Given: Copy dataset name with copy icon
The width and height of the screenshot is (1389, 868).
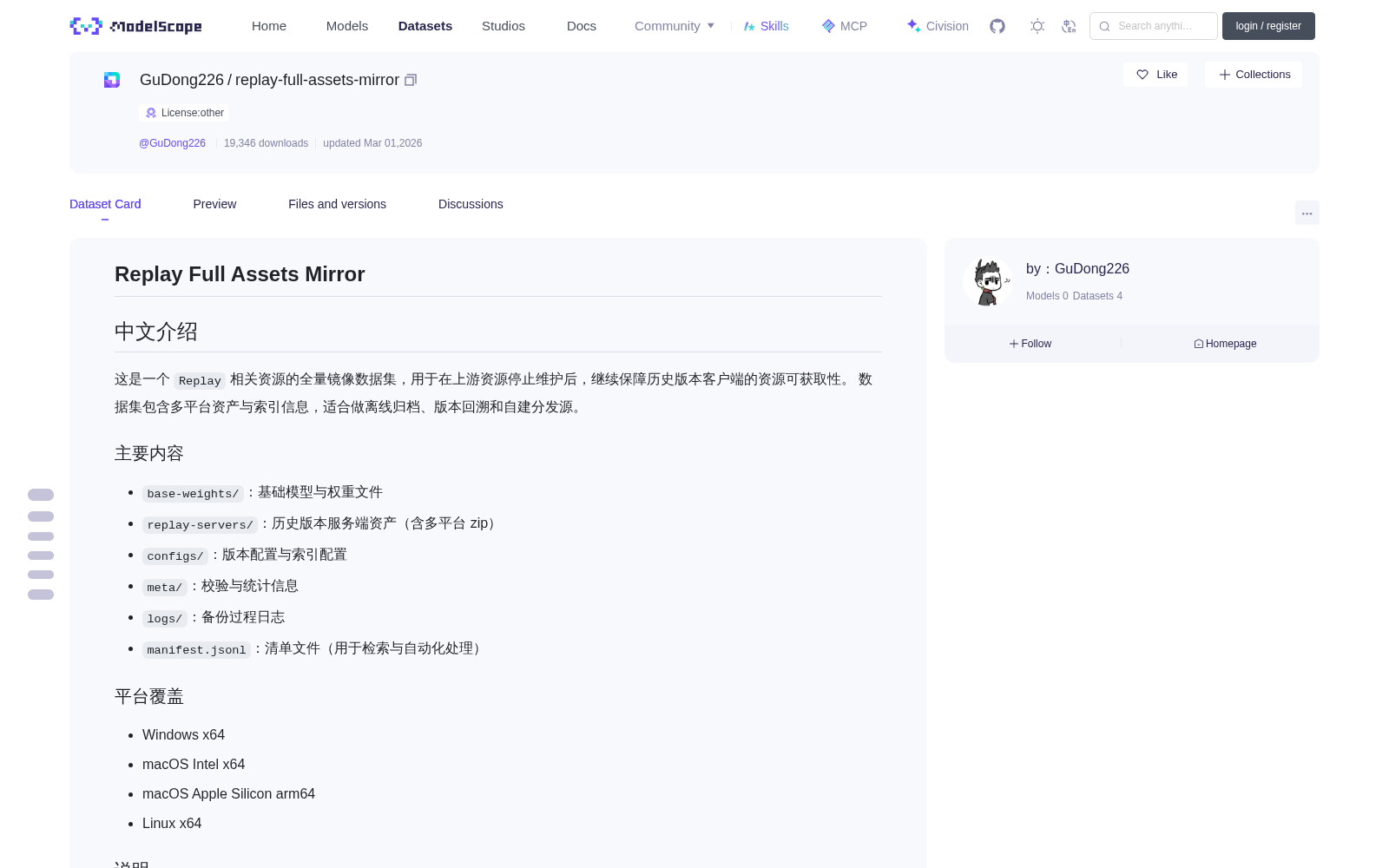Looking at the screenshot, I should 411,80.
